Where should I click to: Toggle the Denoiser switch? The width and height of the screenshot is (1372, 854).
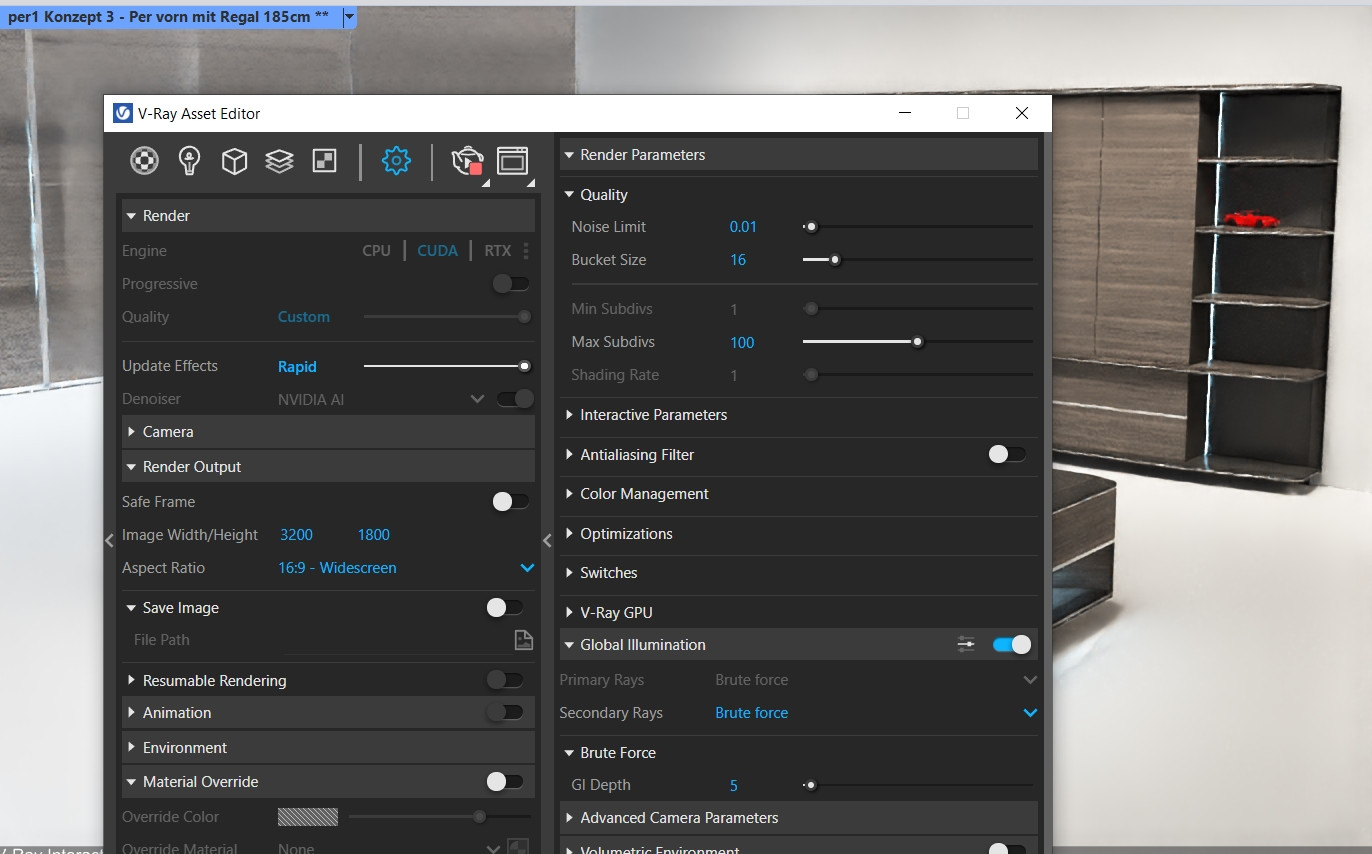(516, 399)
